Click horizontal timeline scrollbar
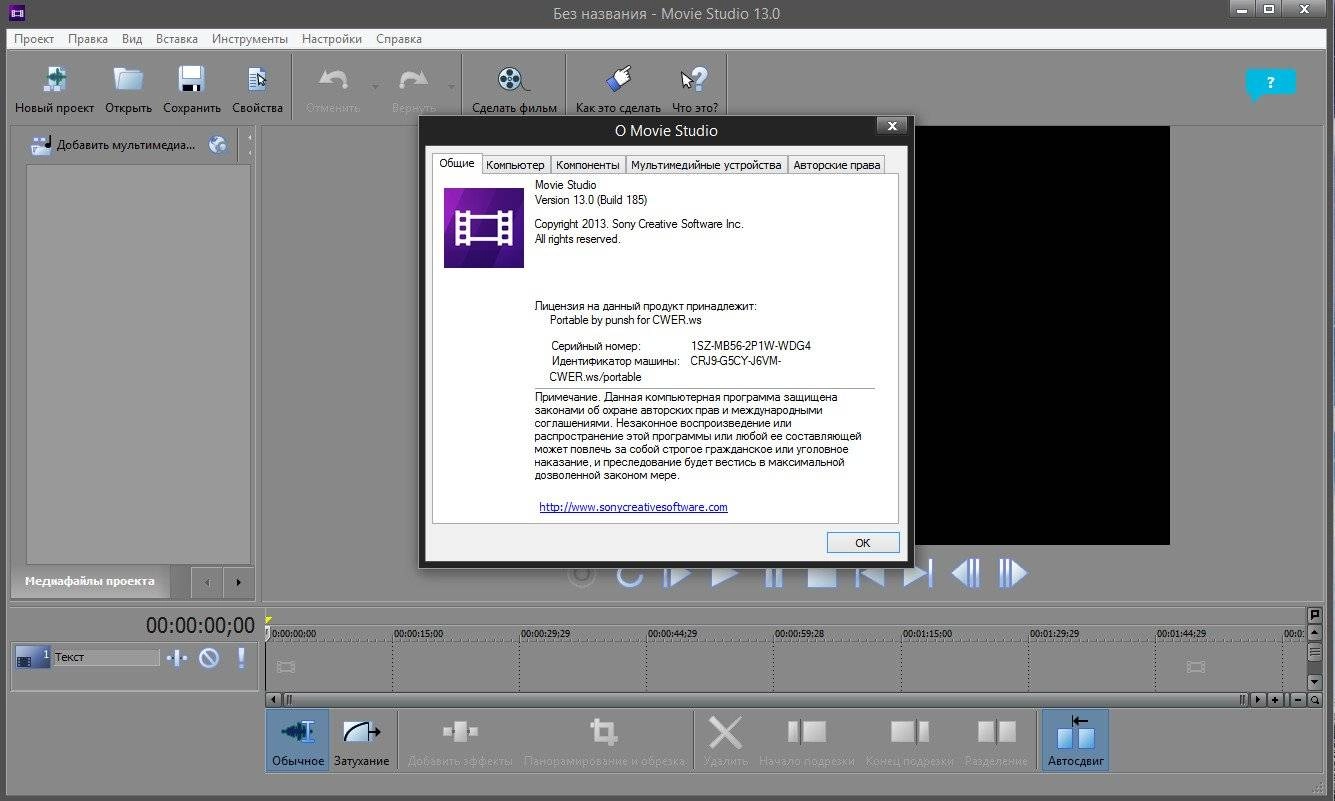This screenshot has height=801, width=1335. tap(765, 700)
